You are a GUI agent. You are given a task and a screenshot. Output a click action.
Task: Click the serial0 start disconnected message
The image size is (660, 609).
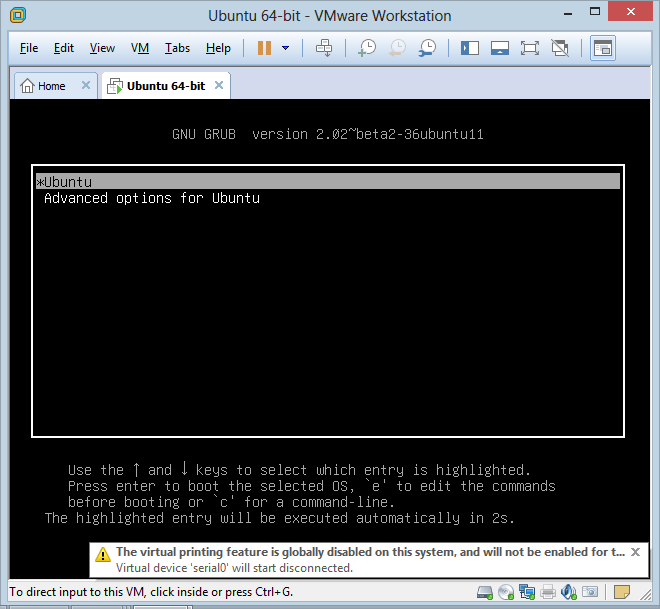click(234, 568)
